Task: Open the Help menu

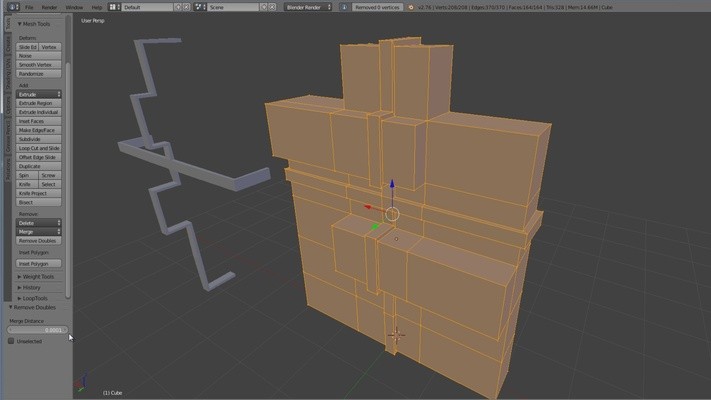Action: tap(97, 7)
